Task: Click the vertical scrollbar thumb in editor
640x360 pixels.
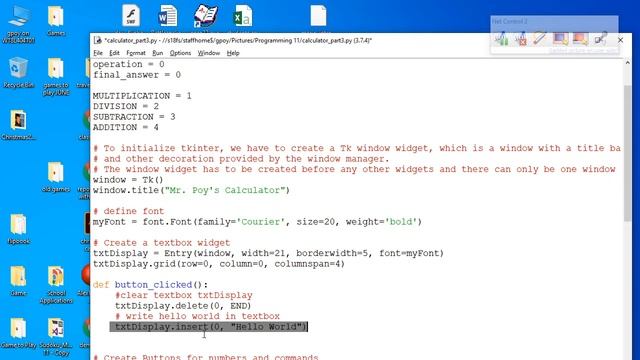Action: 627,153
